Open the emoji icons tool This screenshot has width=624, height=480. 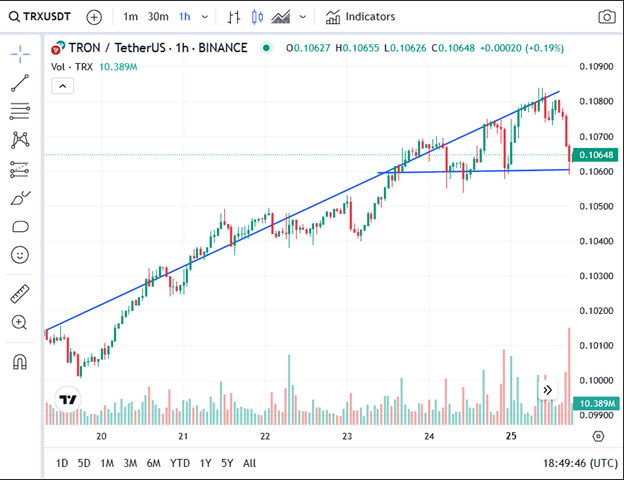point(20,254)
